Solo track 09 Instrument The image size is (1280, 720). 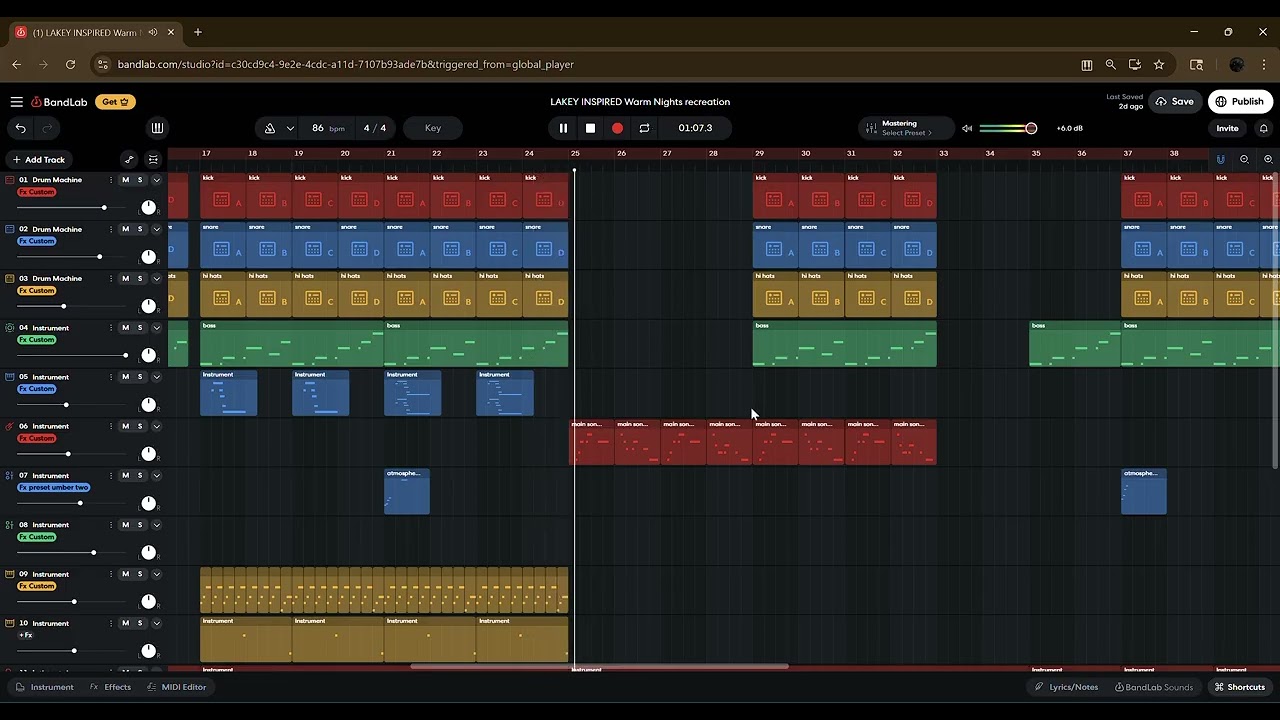pos(140,574)
